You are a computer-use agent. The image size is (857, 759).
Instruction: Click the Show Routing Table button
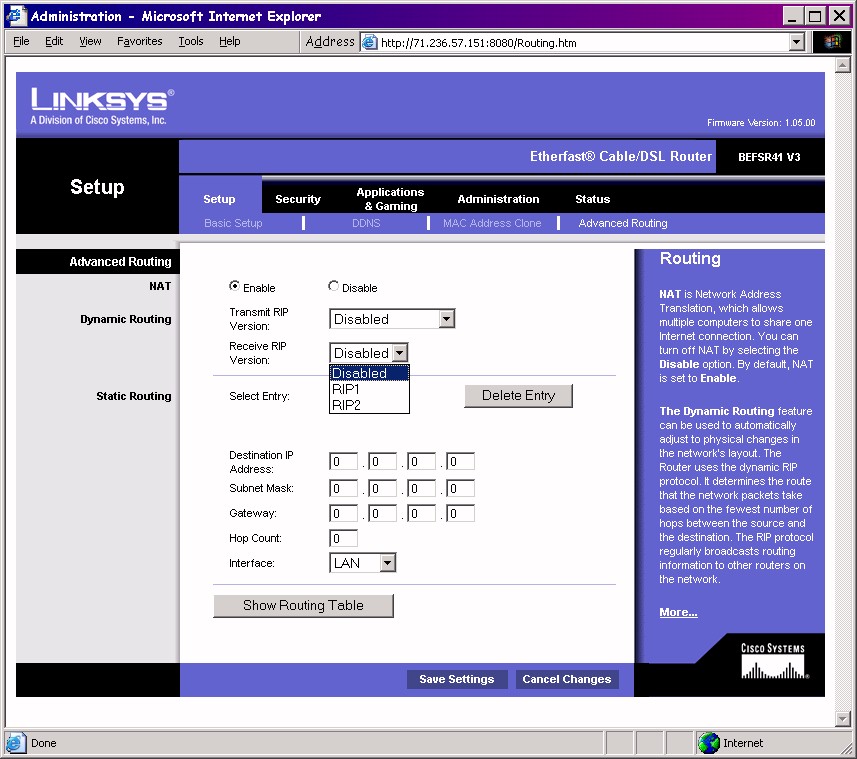(x=303, y=605)
